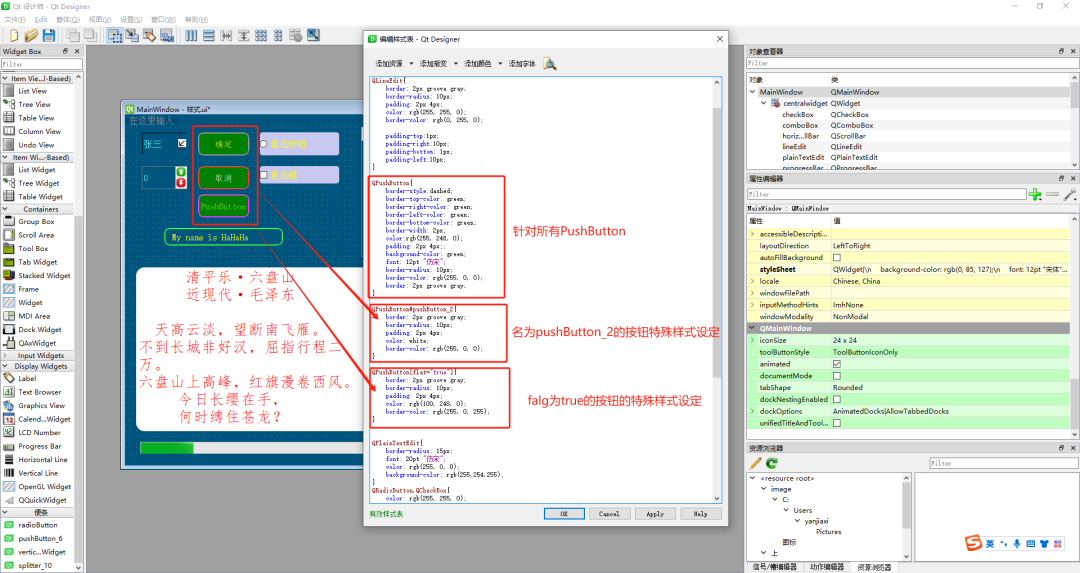Open the 添加资源 dropdown arrow
Screen dimensions: 1080x573
(411, 63)
